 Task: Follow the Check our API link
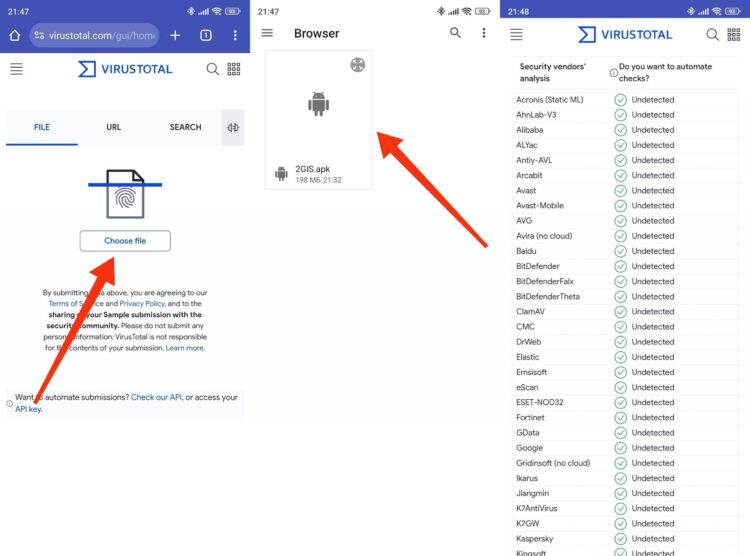coord(156,397)
